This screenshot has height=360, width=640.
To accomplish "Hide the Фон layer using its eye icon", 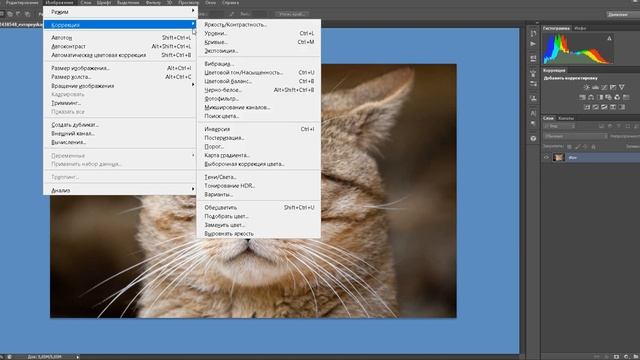I will point(547,157).
